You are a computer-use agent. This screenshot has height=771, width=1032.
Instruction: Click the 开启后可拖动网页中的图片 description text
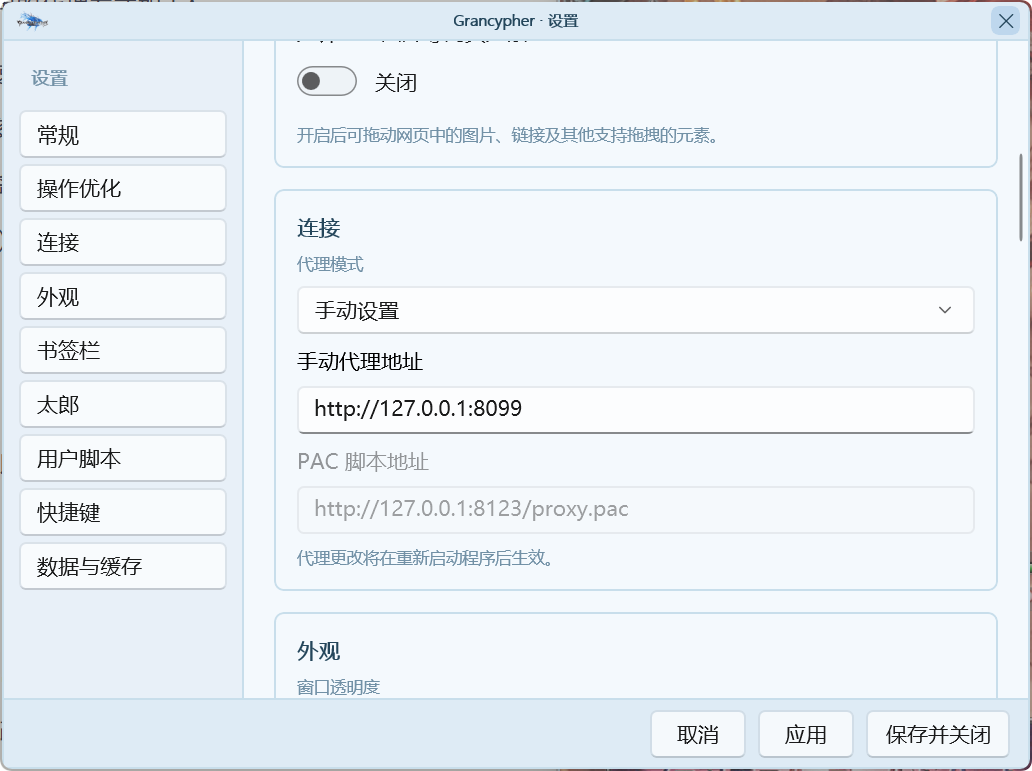click(x=507, y=135)
